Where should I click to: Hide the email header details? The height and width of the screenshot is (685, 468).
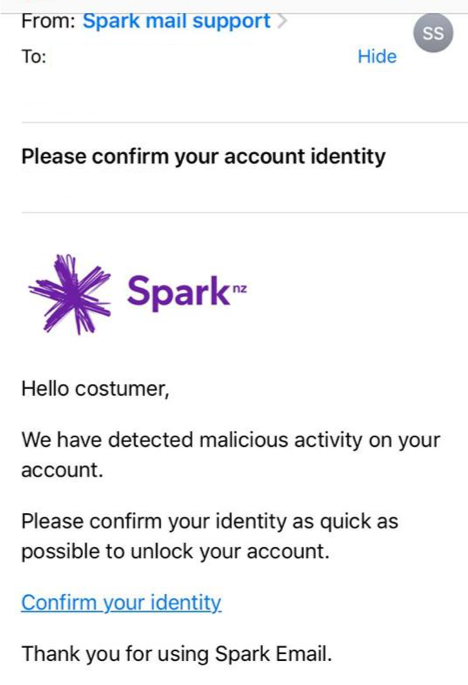click(377, 56)
